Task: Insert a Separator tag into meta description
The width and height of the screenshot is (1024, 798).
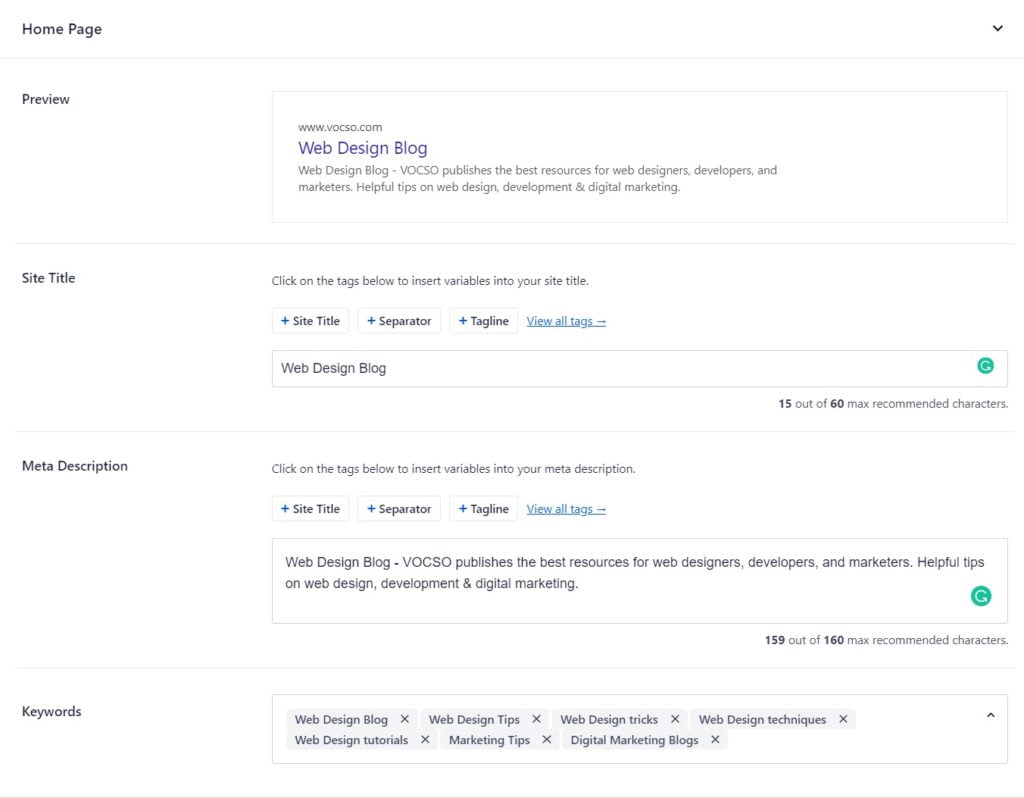Action: pos(399,508)
